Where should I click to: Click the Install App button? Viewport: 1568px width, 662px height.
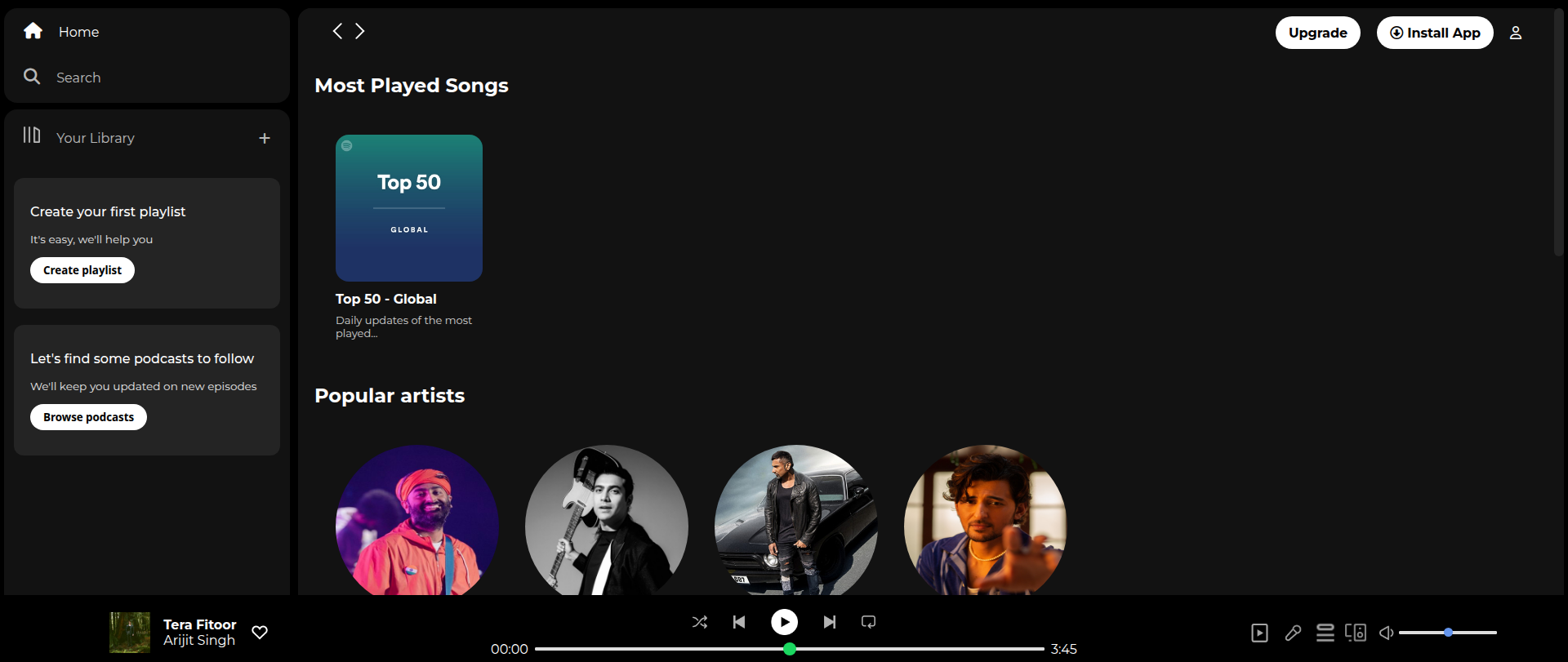pyautogui.click(x=1434, y=33)
